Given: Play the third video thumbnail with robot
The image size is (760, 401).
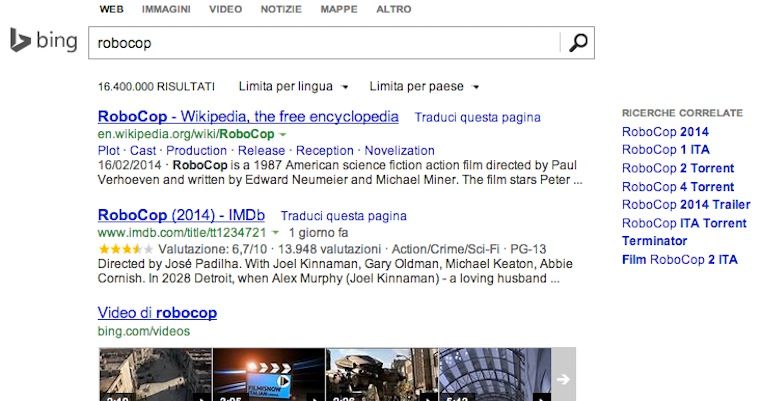Looking at the screenshot, I should point(382,374).
